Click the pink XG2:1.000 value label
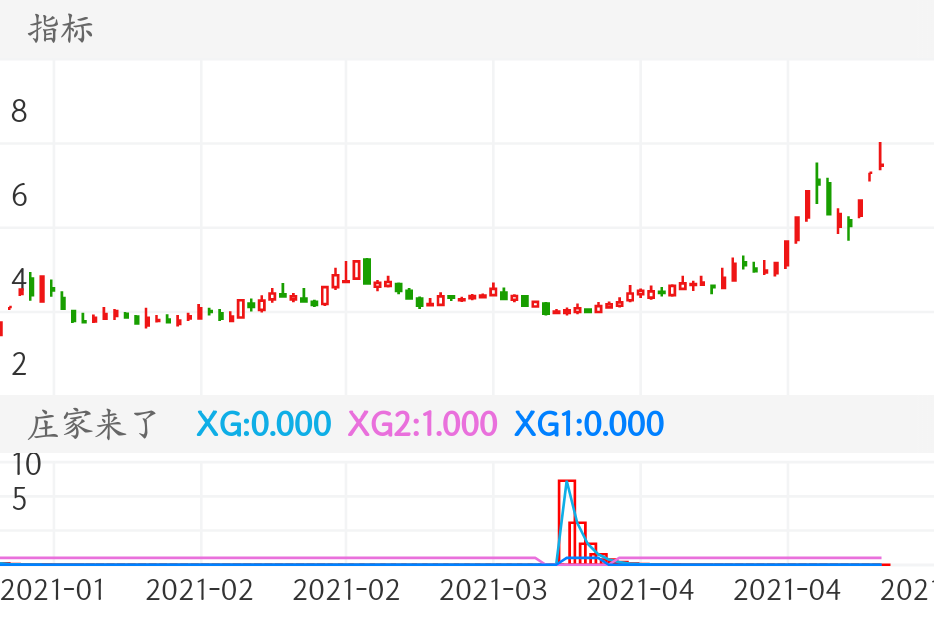Image resolution: width=934 pixels, height=621 pixels. pos(421,424)
